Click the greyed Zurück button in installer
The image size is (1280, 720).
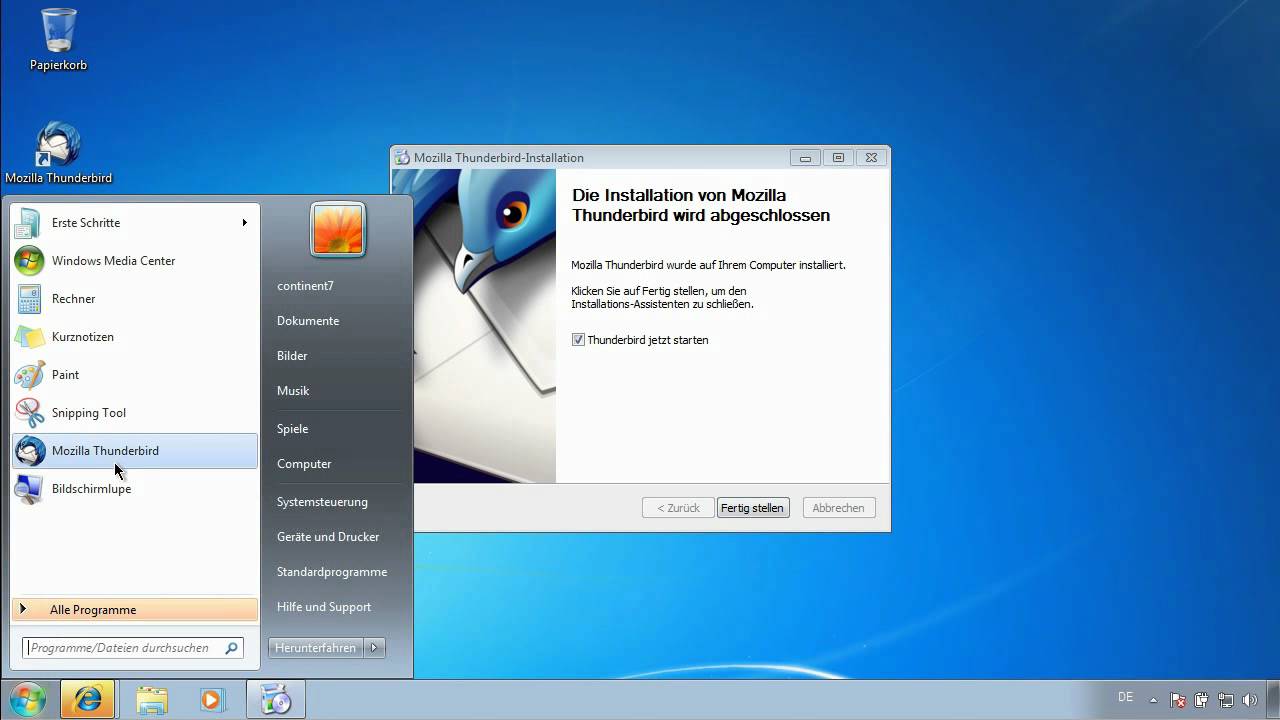point(678,508)
